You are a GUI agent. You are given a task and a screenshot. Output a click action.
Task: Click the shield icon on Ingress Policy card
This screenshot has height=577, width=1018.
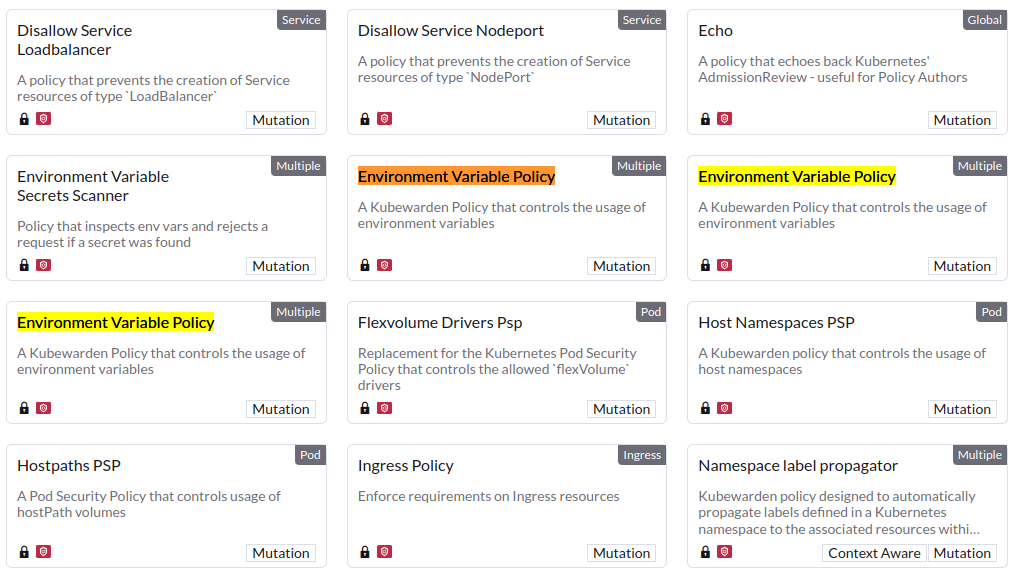[384, 551]
